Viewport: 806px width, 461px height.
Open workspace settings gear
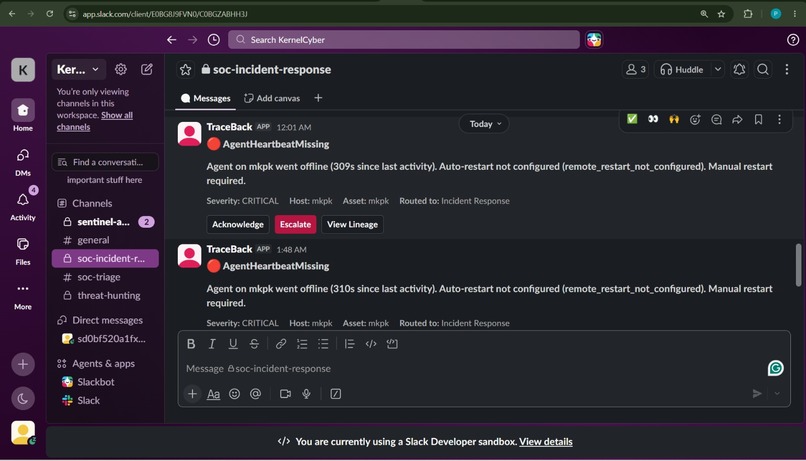[x=121, y=69]
